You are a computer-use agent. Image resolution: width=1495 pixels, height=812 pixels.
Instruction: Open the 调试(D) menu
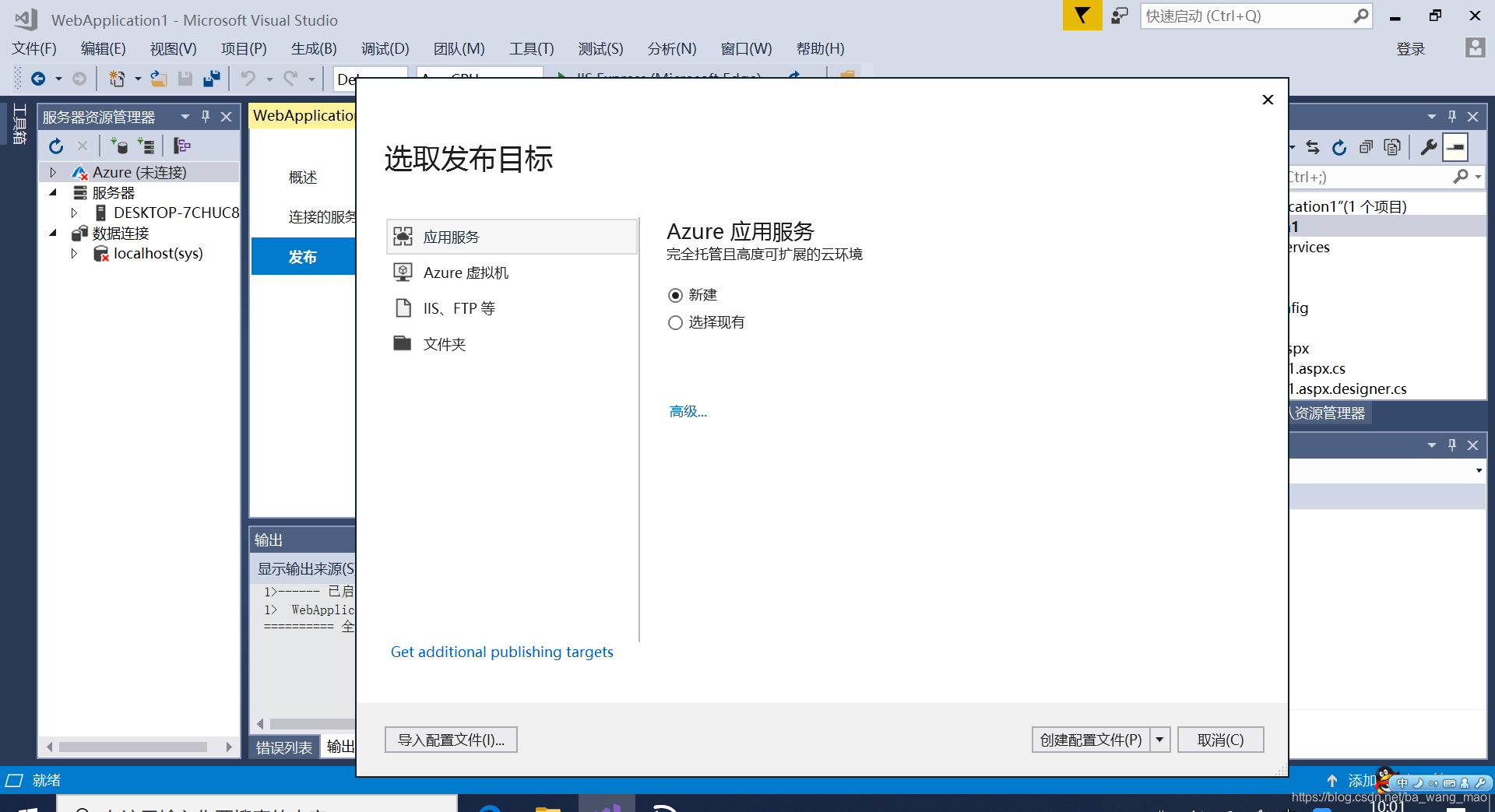click(x=385, y=48)
